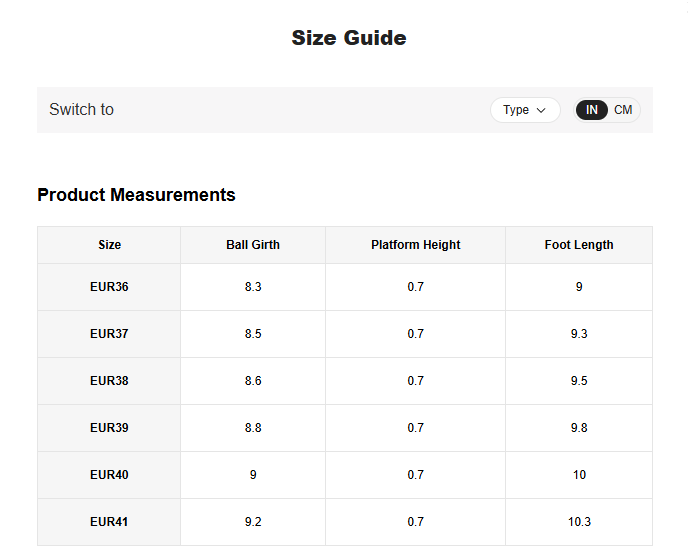The image size is (688, 555).
Task: Select the EUR39 size row label
Action: coord(109,428)
